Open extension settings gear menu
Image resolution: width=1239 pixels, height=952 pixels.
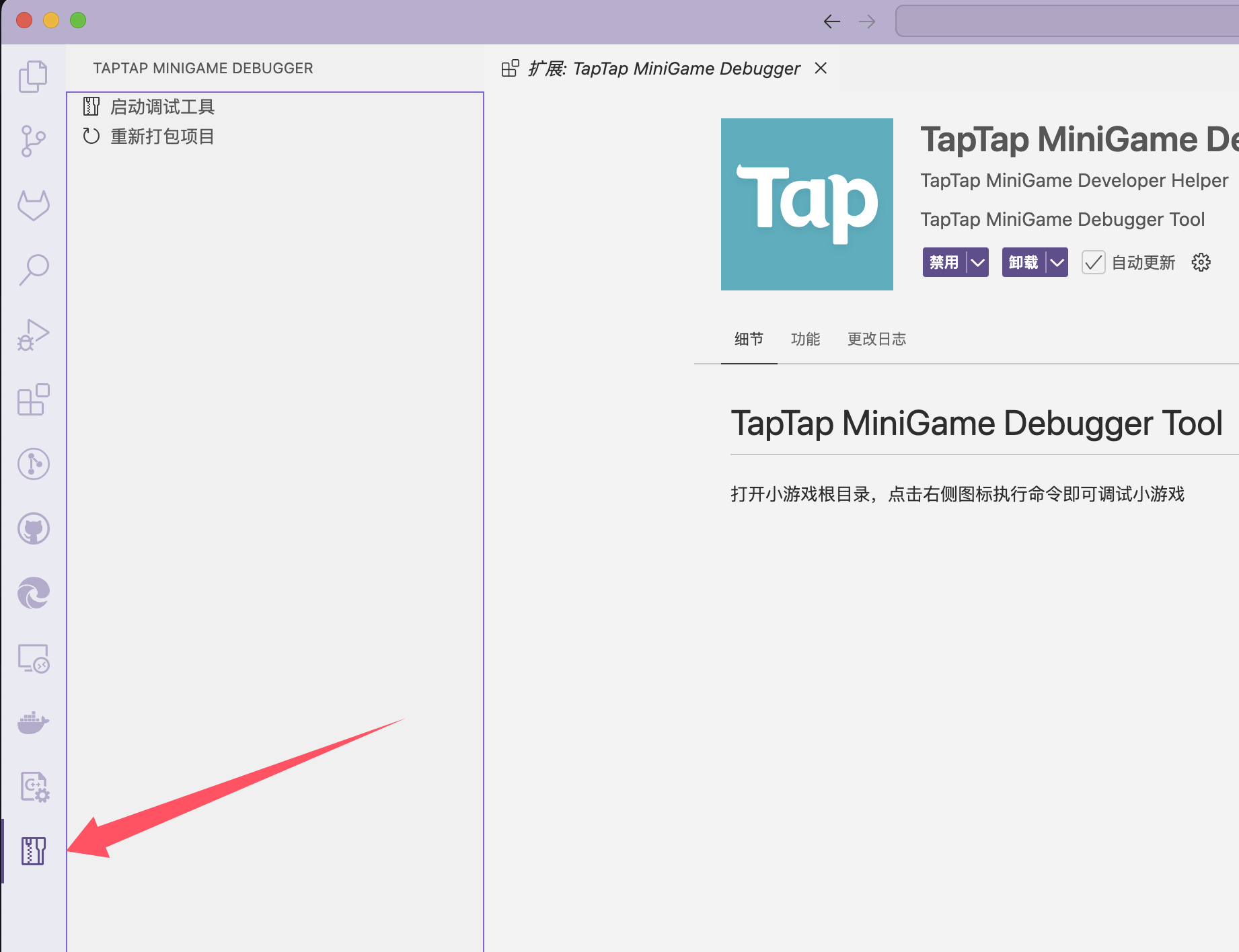pyautogui.click(x=1201, y=262)
